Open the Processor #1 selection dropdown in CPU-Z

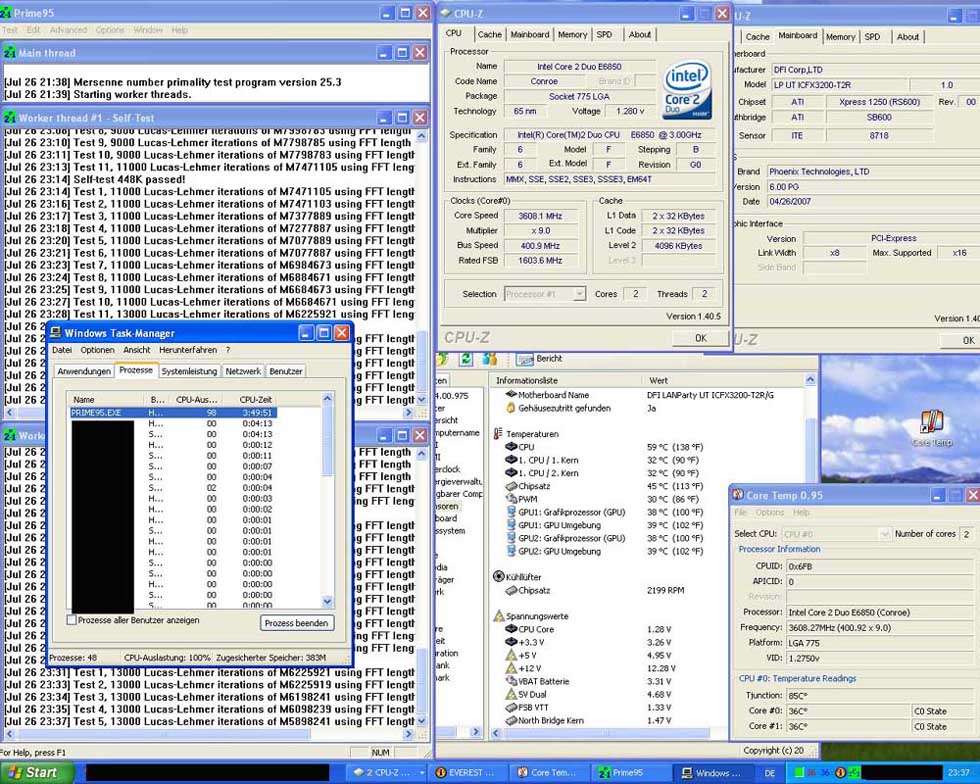point(579,294)
